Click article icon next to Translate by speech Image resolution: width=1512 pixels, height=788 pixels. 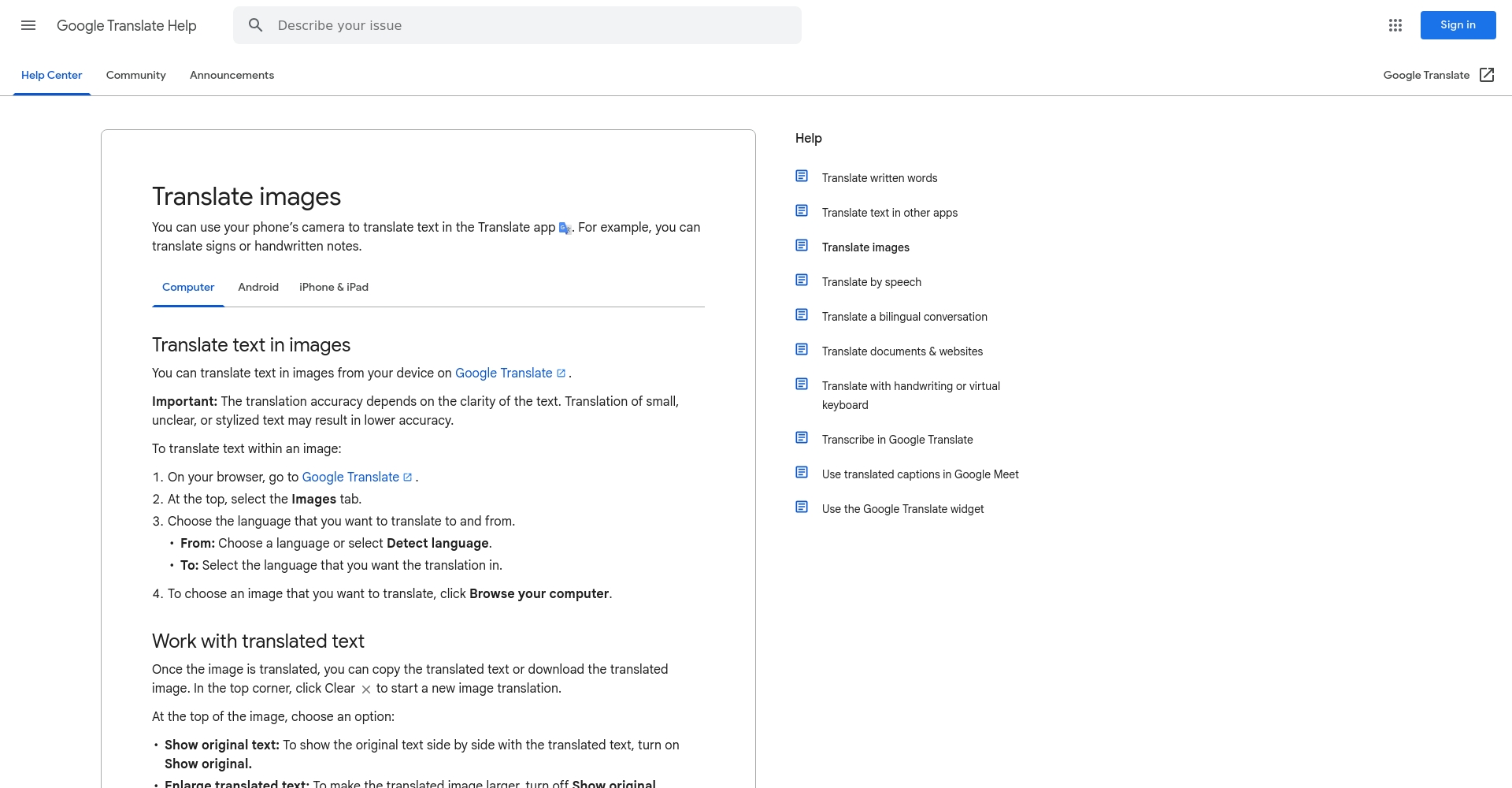802,281
